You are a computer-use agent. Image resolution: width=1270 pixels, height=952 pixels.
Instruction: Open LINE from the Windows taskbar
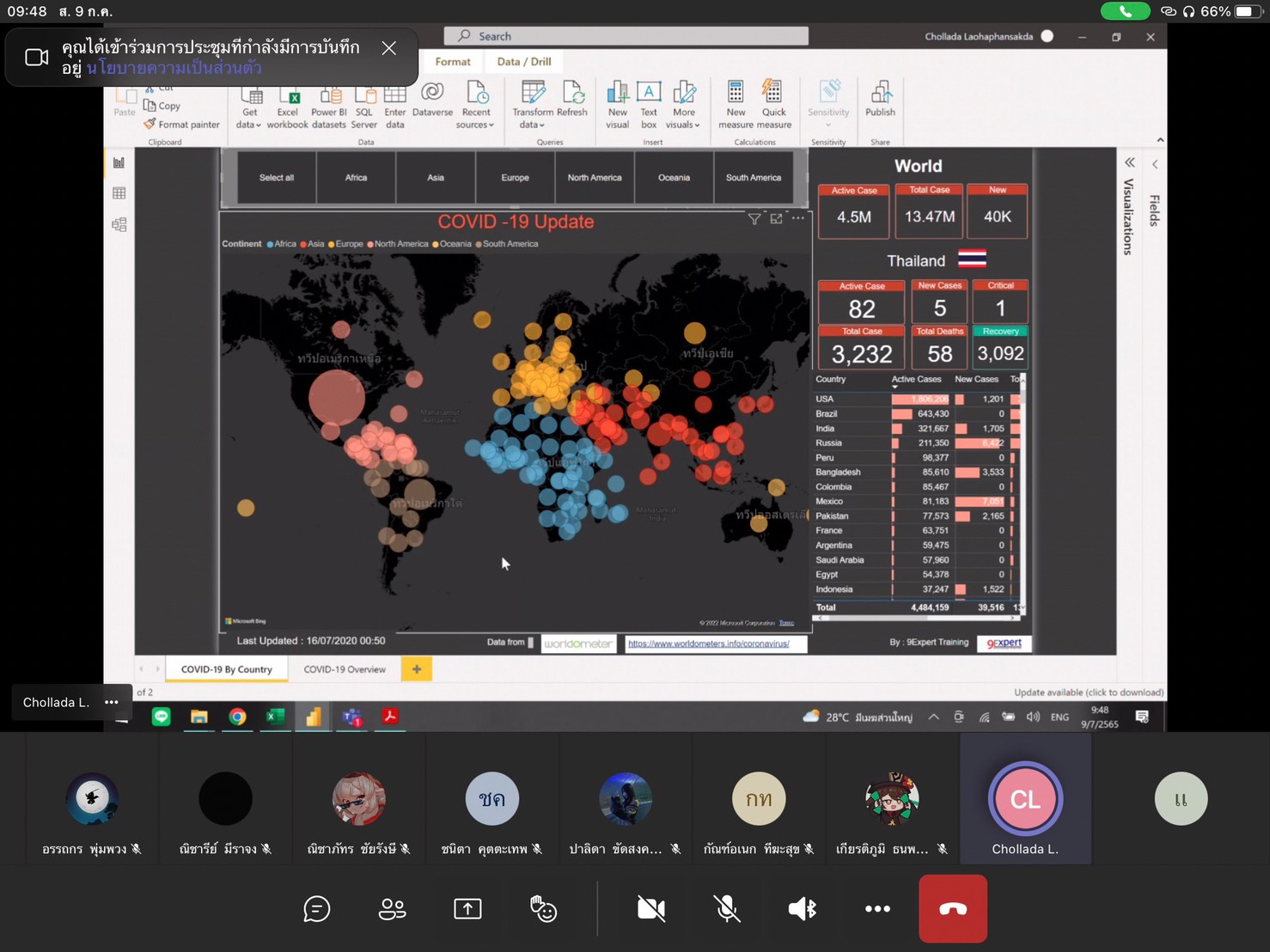pyautogui.click(x=161, y=717)
